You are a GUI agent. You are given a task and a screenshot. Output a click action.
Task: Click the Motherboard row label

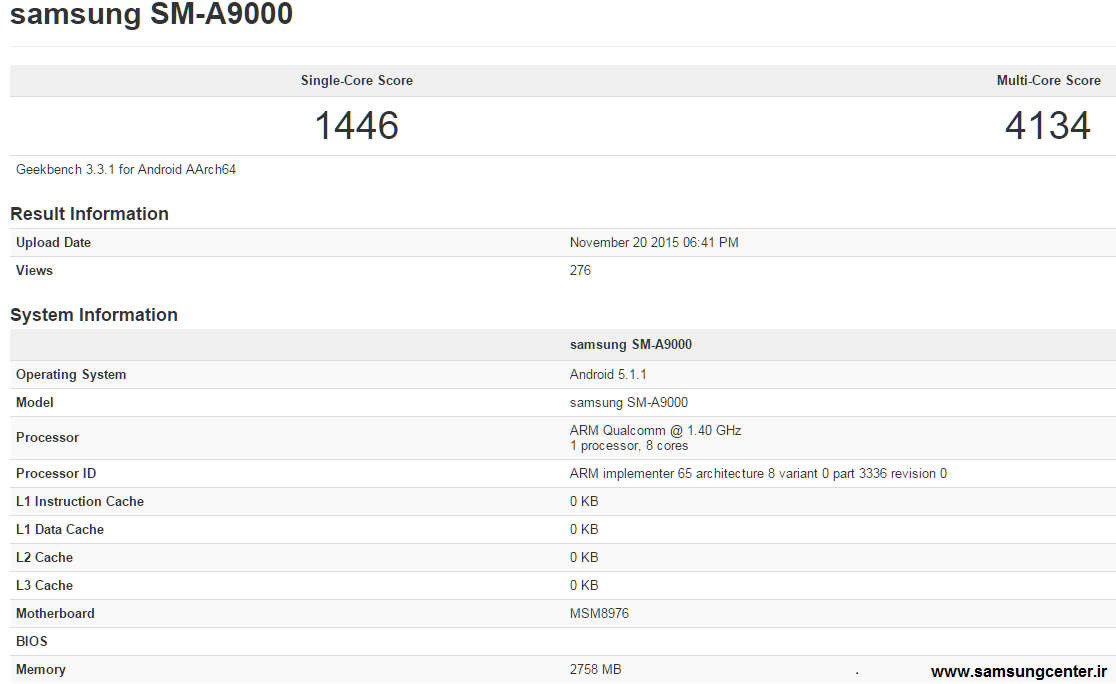(x=56, y=614)
